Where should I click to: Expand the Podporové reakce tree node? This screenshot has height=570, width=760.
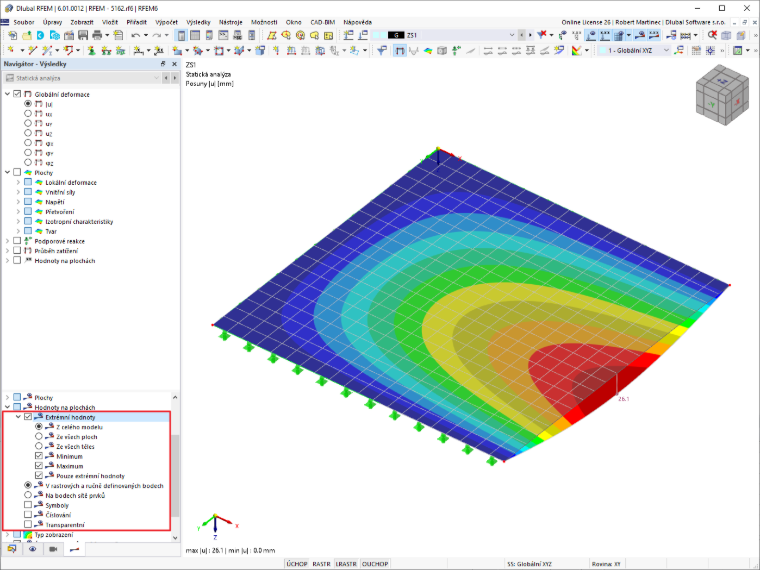click(7, 241)
